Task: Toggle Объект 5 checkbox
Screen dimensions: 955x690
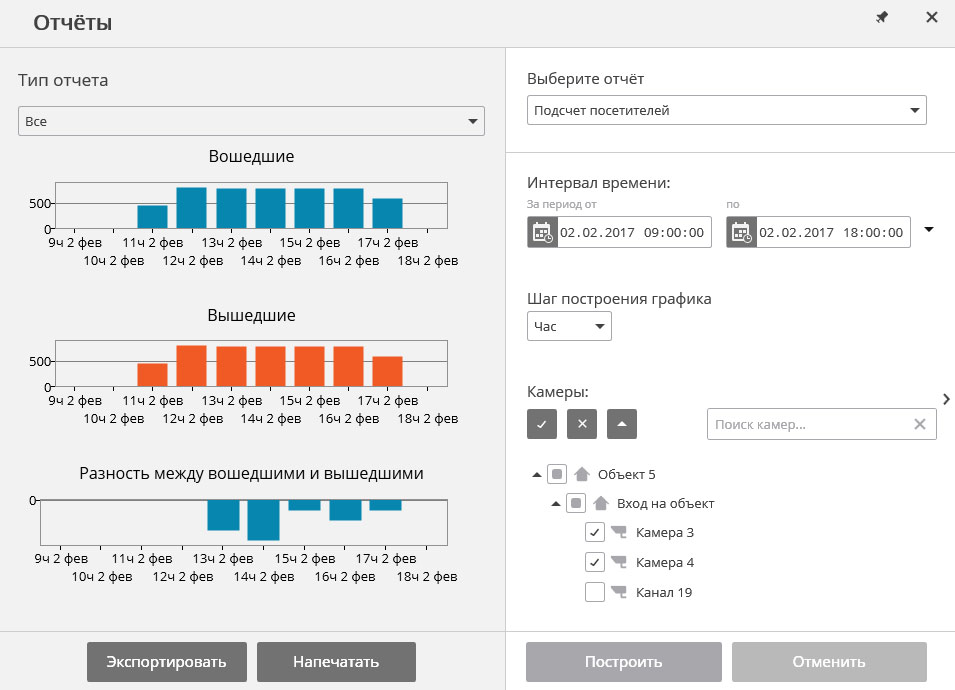Action: pos(557,474)
